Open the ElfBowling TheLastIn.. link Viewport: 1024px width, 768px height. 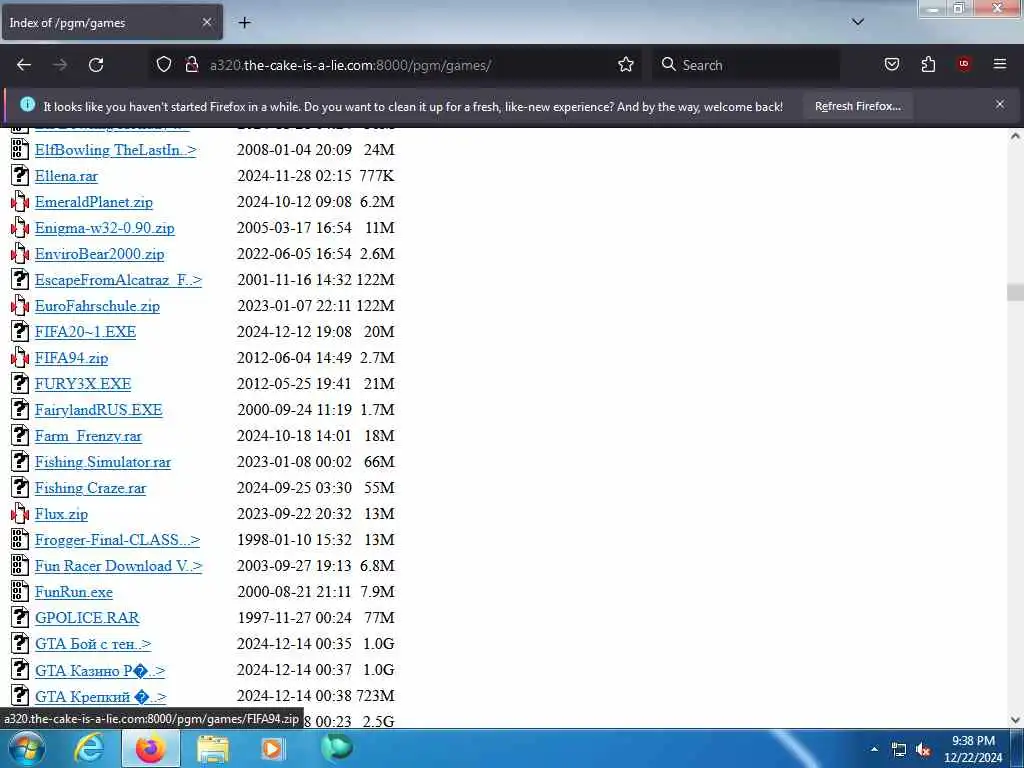coord(116,150)
